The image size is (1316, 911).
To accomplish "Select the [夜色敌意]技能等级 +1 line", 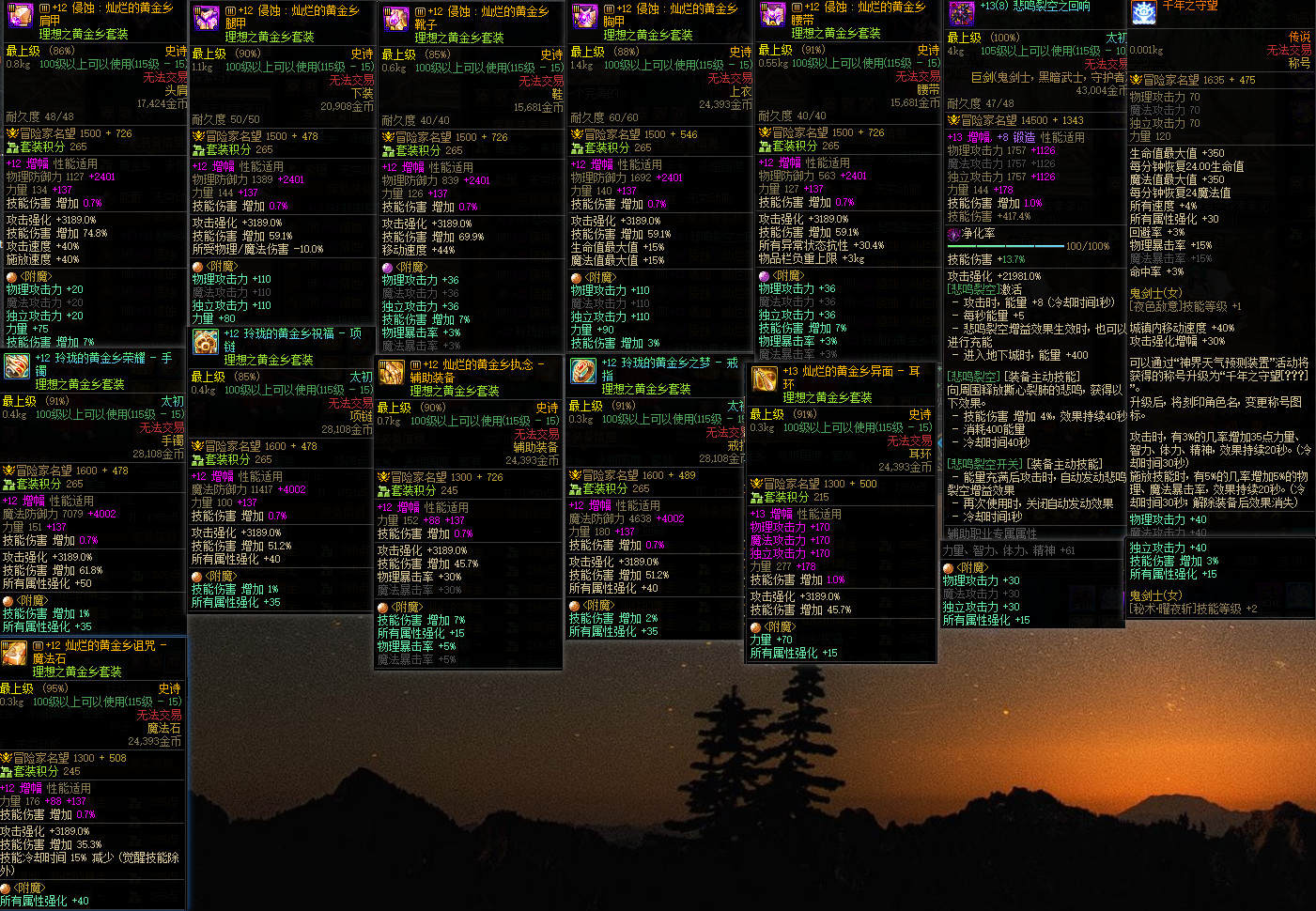I will click(1185, 306).
